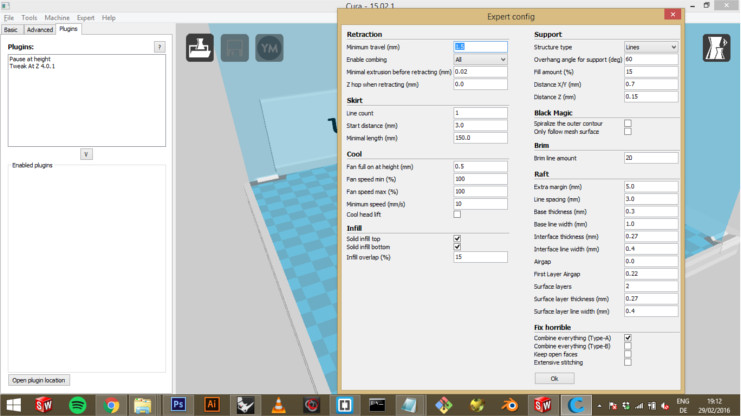Click the YM YouMagine share icon
The image size is (741, 416).
pos(269,48)
